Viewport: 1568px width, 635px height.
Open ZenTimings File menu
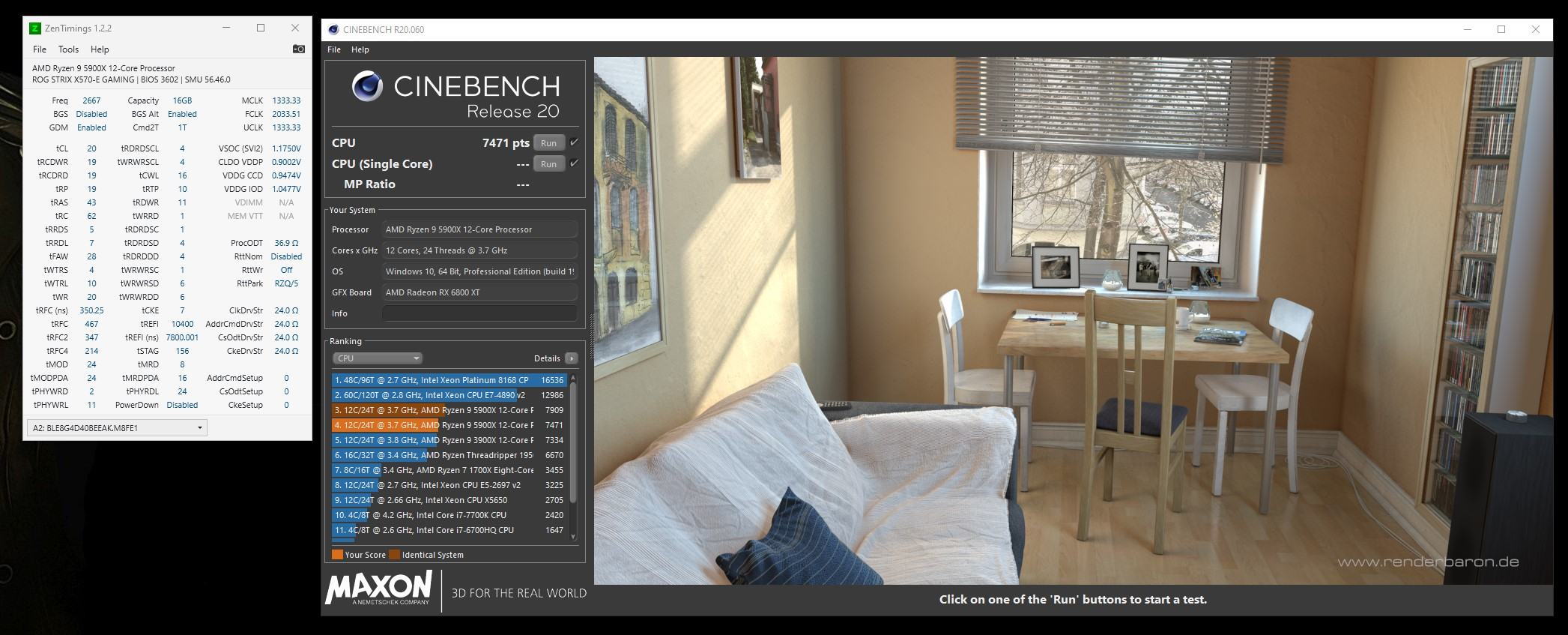[x=40, y=49]
